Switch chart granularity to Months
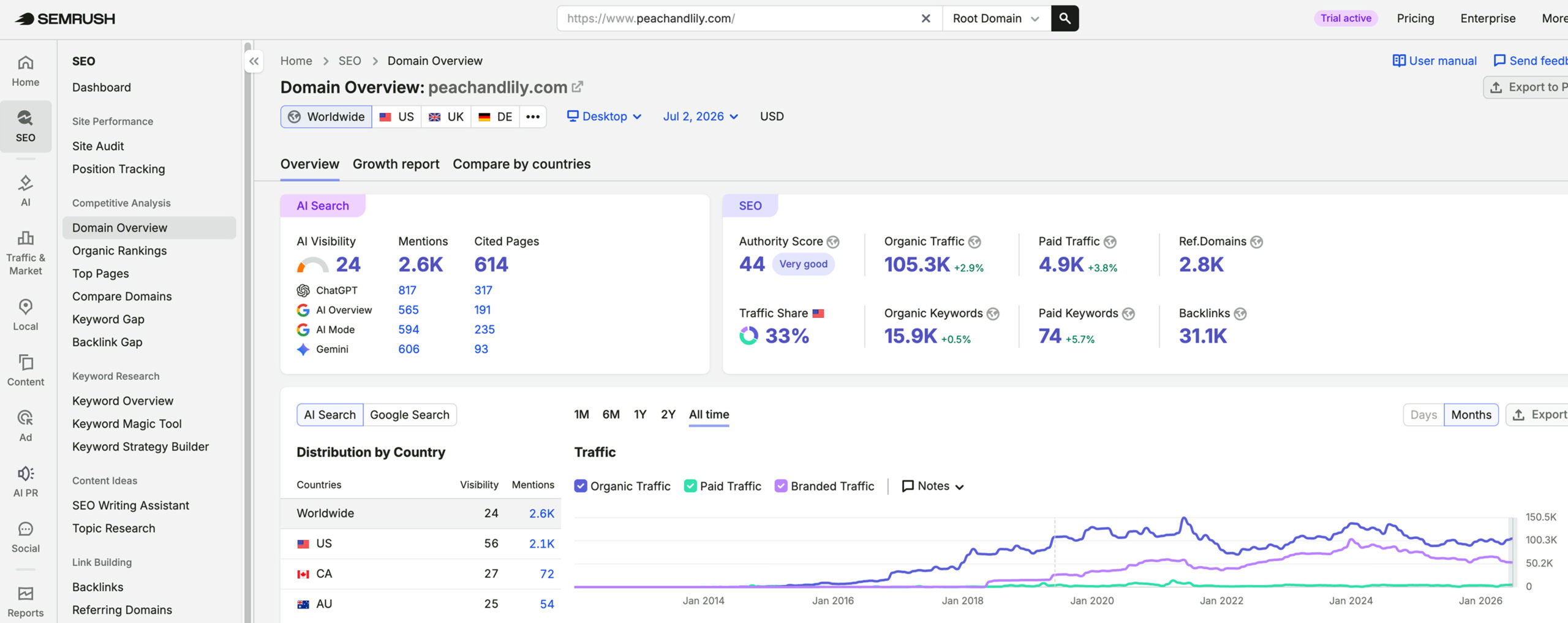The image size is (1568, 623). [x=1471, y=415]
